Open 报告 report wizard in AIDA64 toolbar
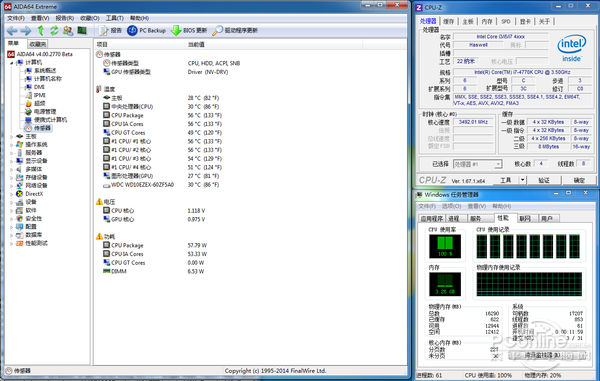Image resolution: width=600 pixels, height=381 pixels. click(x=110, y=30)
